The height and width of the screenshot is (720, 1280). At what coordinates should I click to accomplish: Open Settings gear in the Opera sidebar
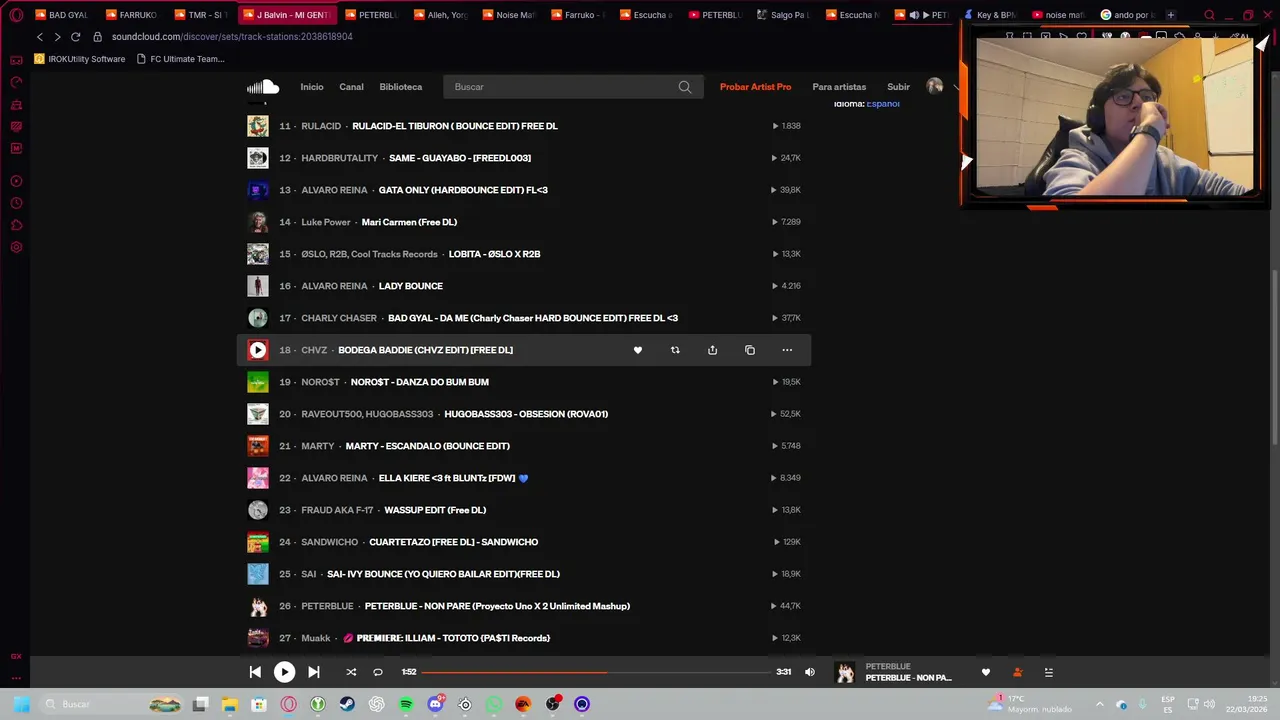click(16, 247)
